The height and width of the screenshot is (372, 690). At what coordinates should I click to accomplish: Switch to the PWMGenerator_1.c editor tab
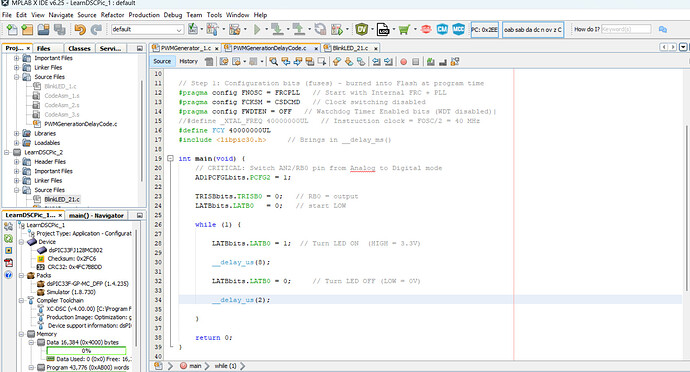pyautogui.click(x=185, y=48)
